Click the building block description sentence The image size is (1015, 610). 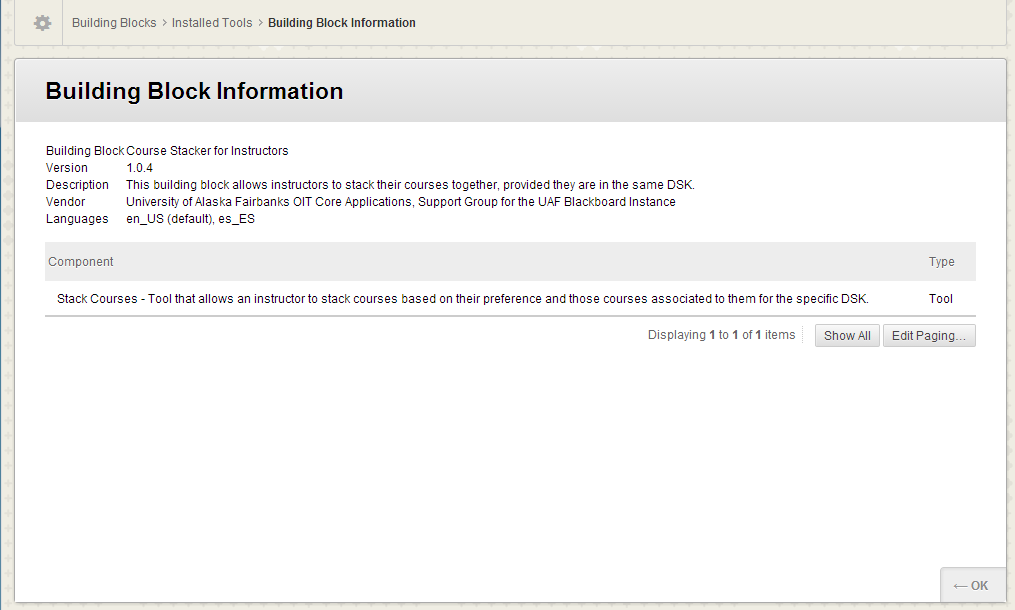click(410, 185)
